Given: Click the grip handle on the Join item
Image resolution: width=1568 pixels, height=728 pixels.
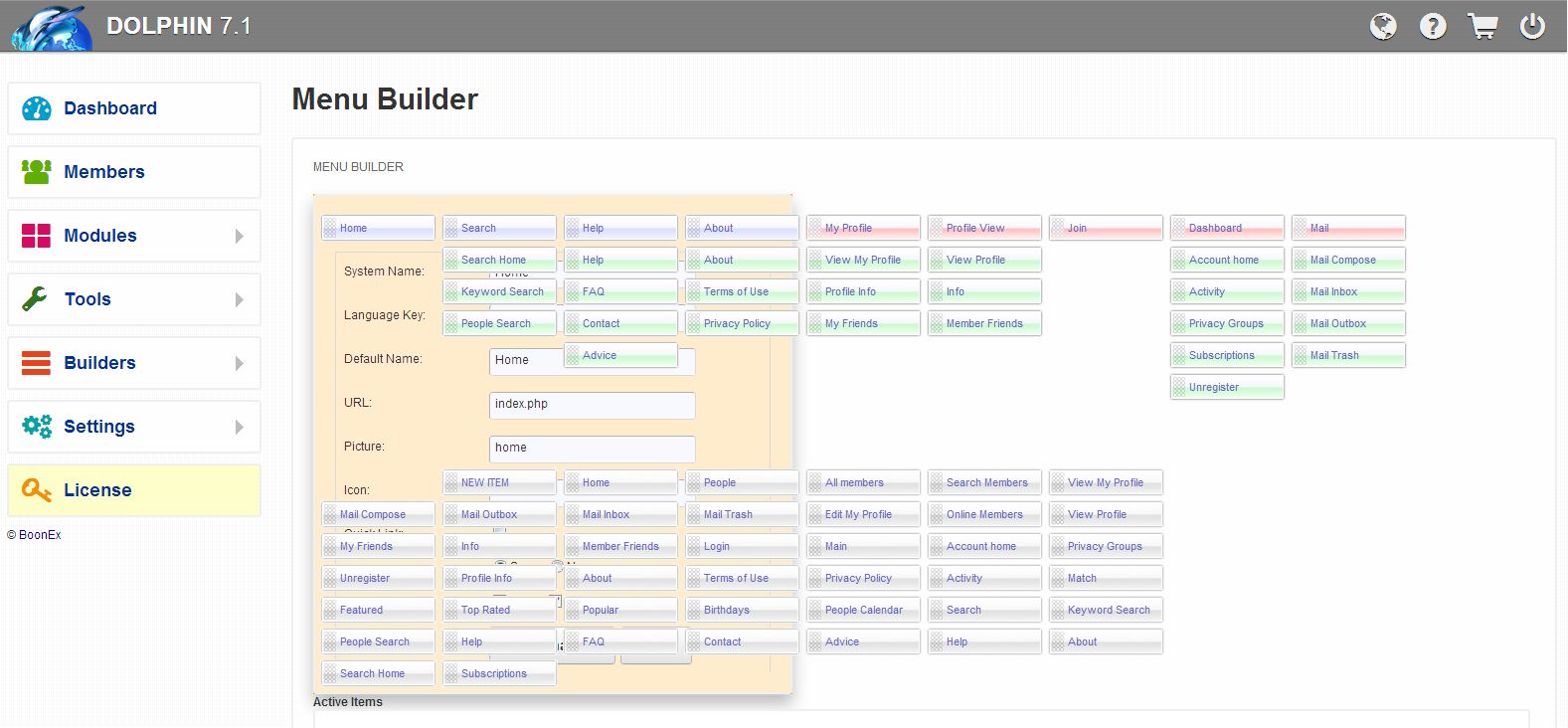Looking at the screenshot, I should pyautogui.click(x=1058, y=228).
